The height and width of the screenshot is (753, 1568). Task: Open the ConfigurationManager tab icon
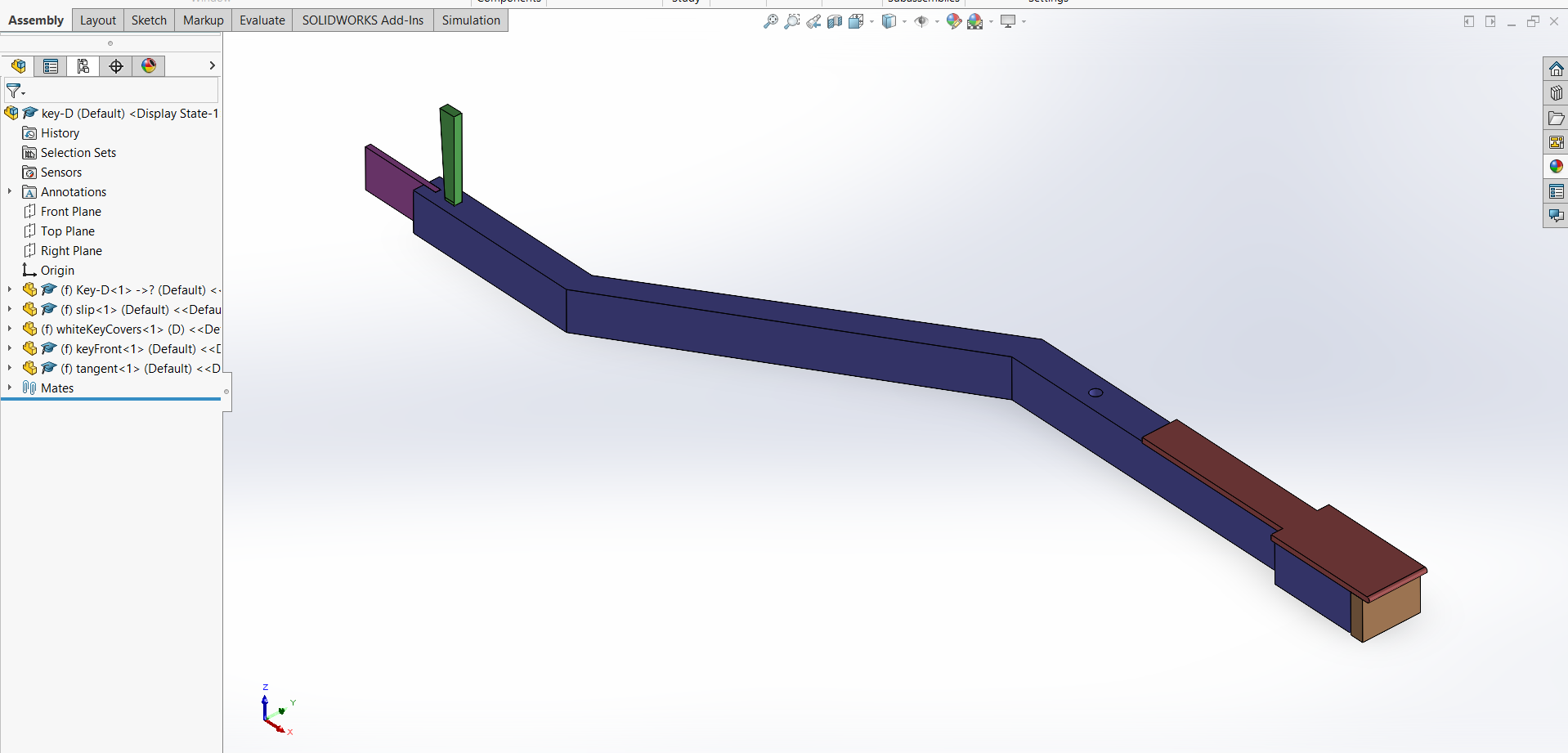(x=83, y=66)
